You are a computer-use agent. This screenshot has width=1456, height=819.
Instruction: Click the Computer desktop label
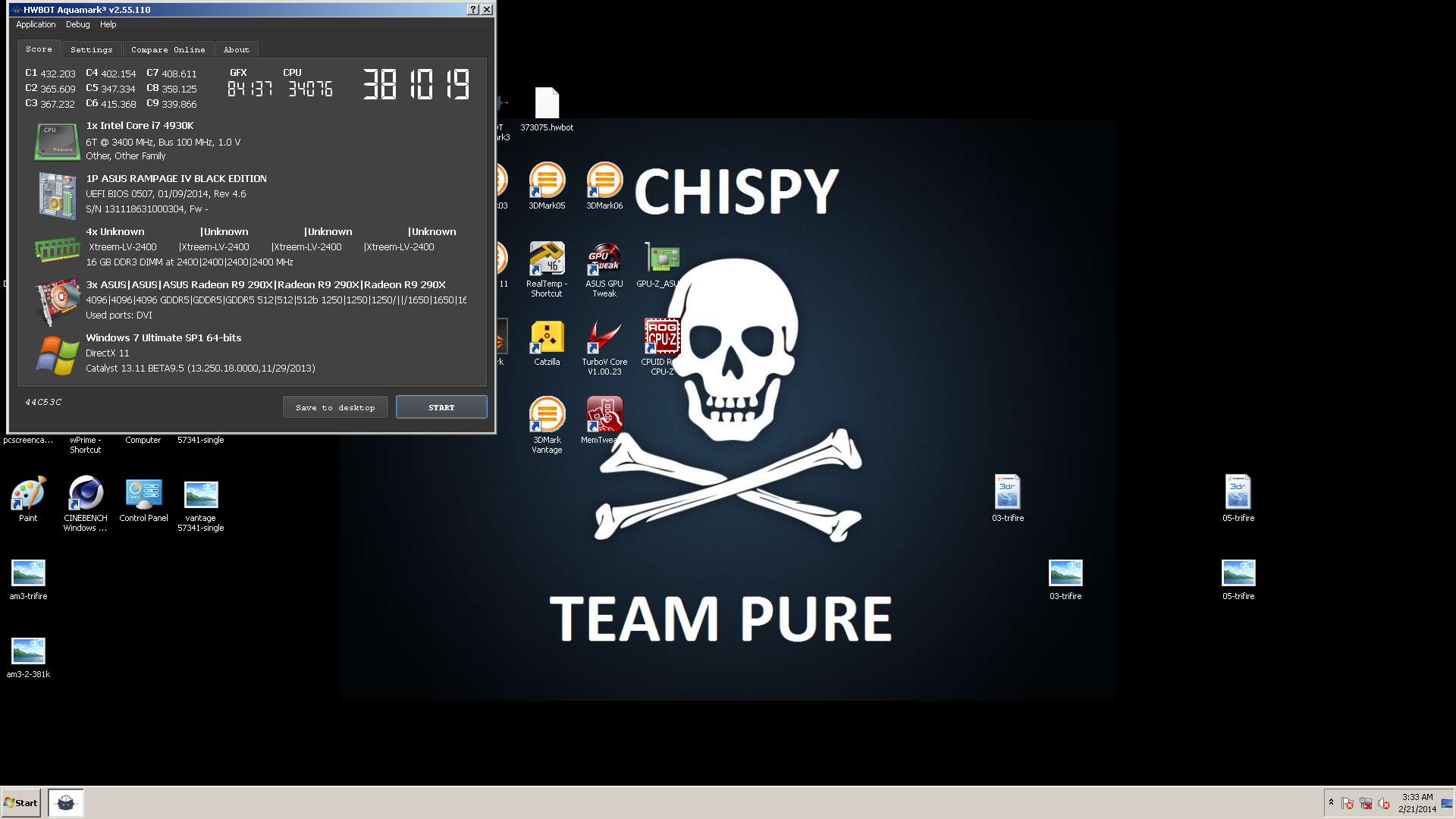tap(143, 440)
